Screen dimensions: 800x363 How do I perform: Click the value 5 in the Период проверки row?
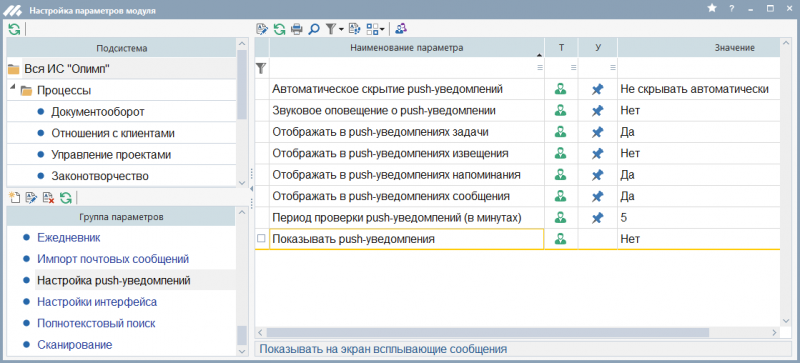[x=623, y=218]
